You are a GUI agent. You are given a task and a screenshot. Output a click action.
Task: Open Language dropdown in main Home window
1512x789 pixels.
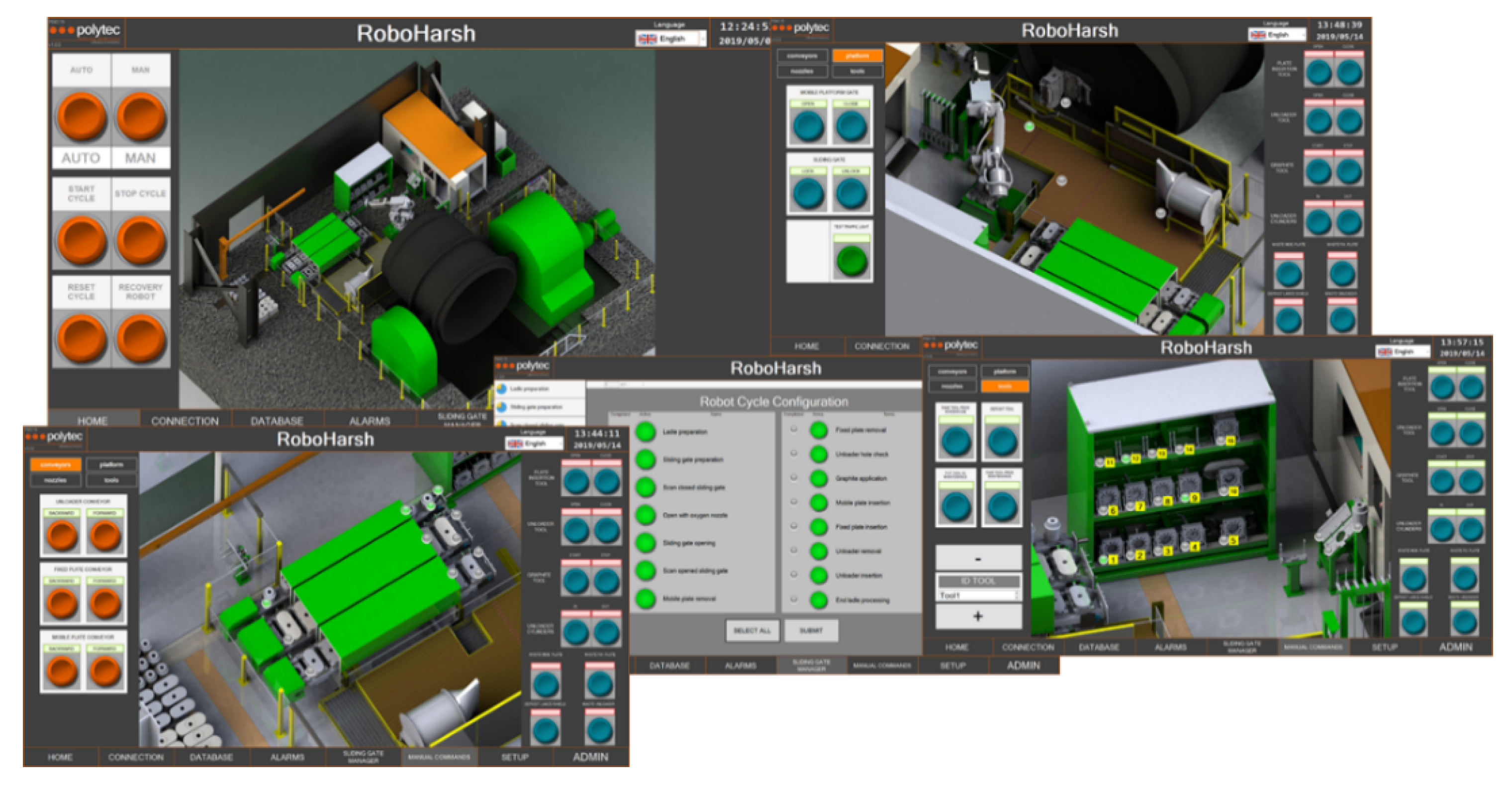click(x=671, y=39)
